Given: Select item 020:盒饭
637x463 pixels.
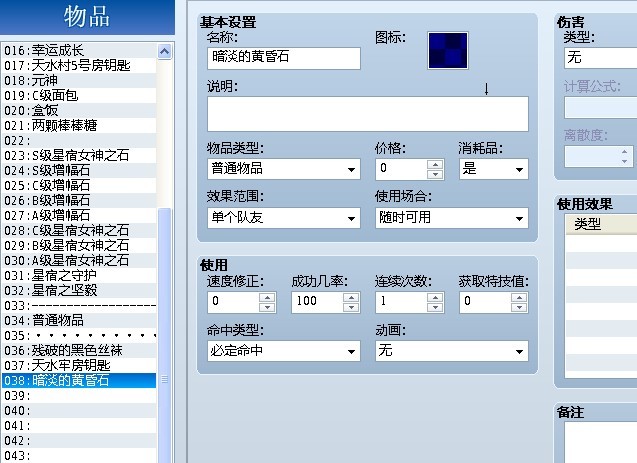Looking at the screenshot, I should [x=79, y=110].
